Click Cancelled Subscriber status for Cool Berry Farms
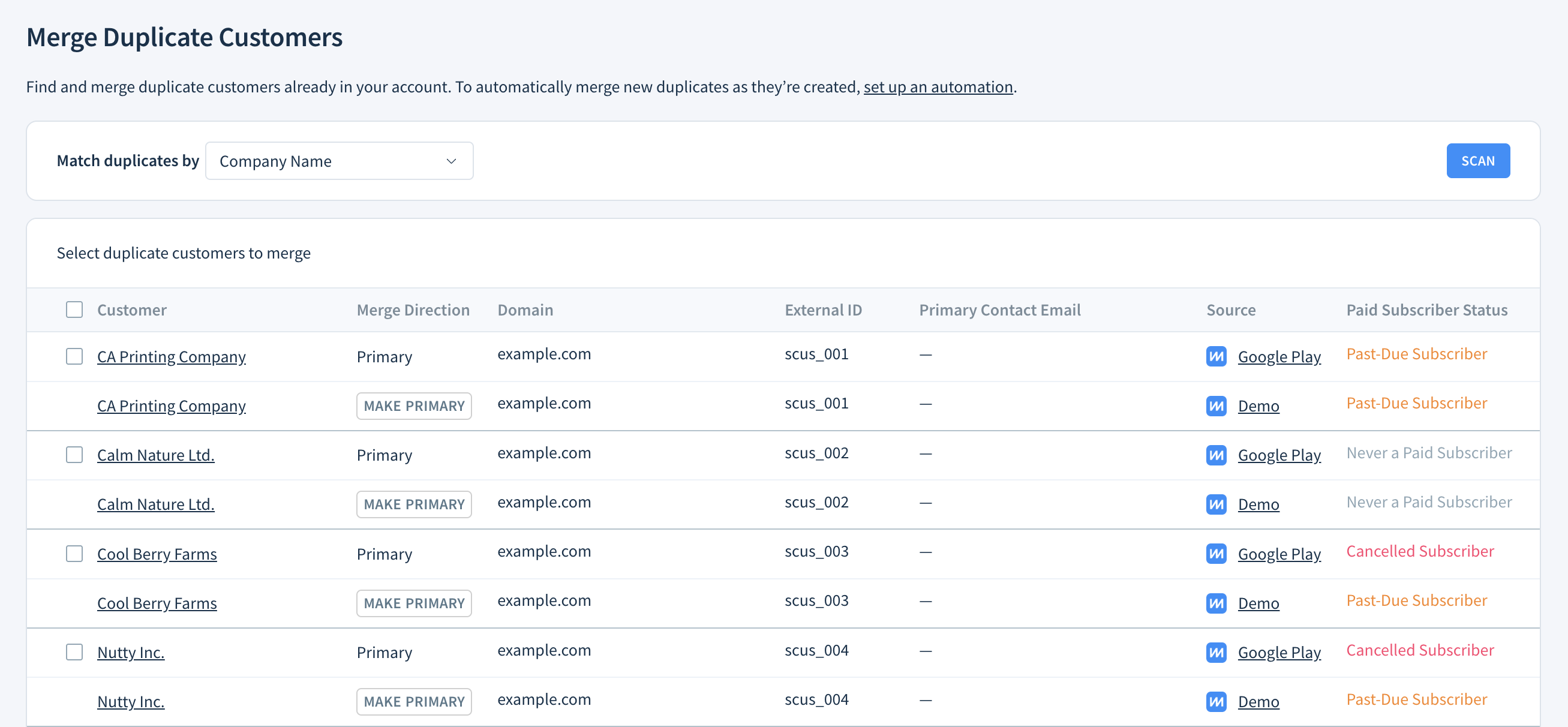 (x=1420, y=551)
